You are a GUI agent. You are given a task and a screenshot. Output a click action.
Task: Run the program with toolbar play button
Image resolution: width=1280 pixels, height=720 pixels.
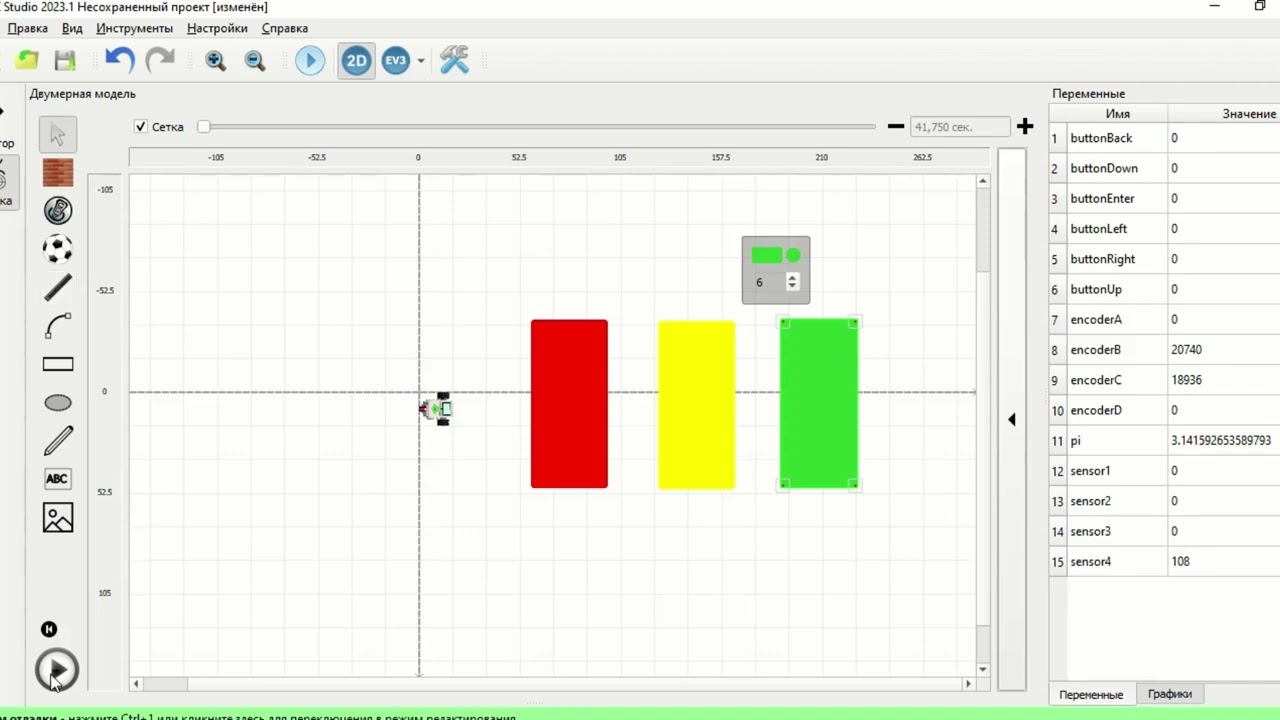(310, 60)
